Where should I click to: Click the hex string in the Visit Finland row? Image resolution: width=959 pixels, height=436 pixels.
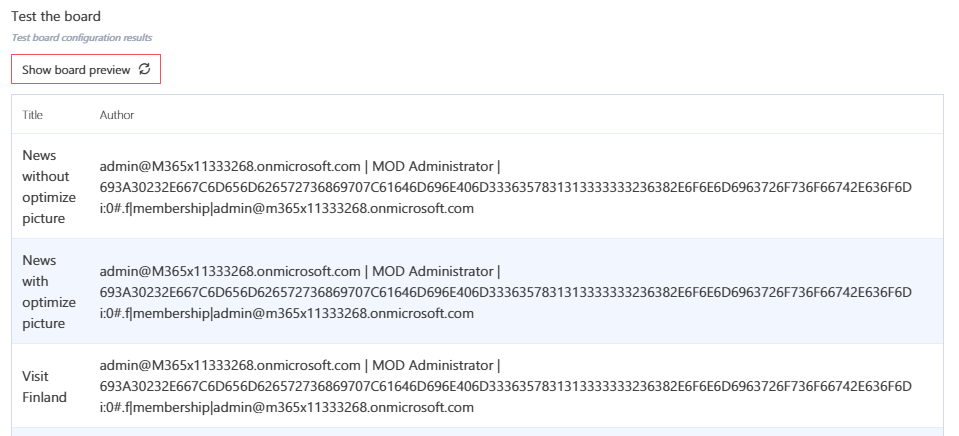[x=505, y=386]
